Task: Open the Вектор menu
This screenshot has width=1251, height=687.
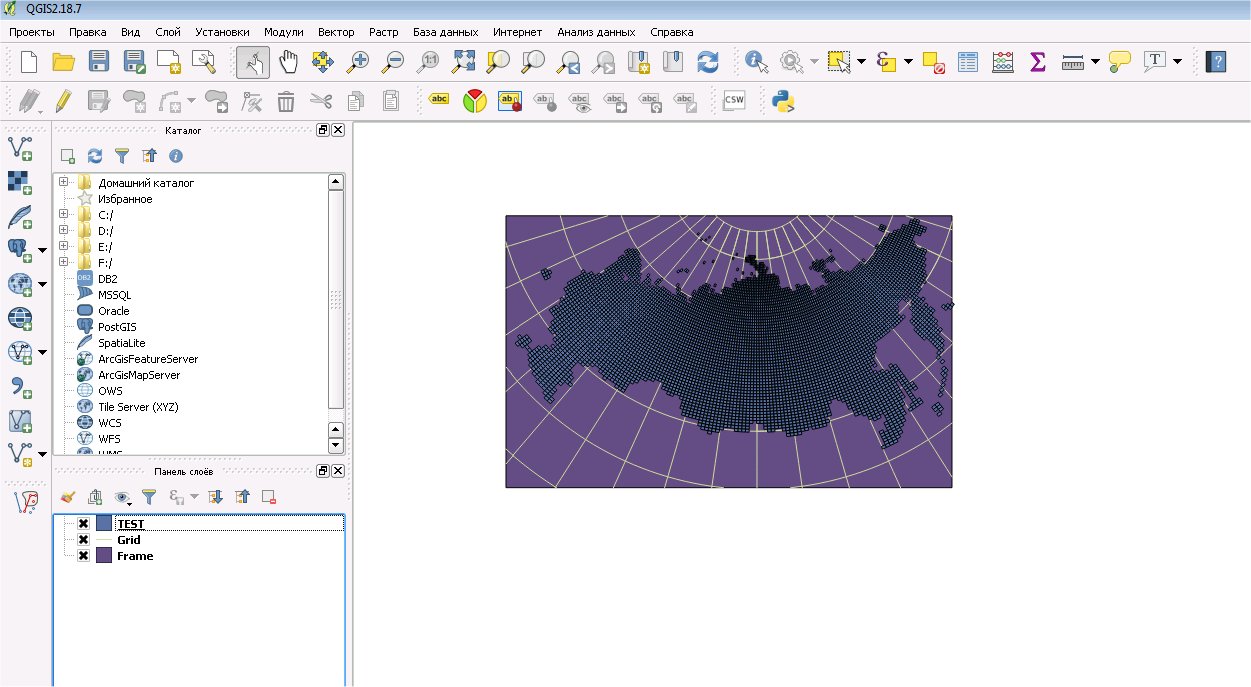Action: click(x=336, y=32)
